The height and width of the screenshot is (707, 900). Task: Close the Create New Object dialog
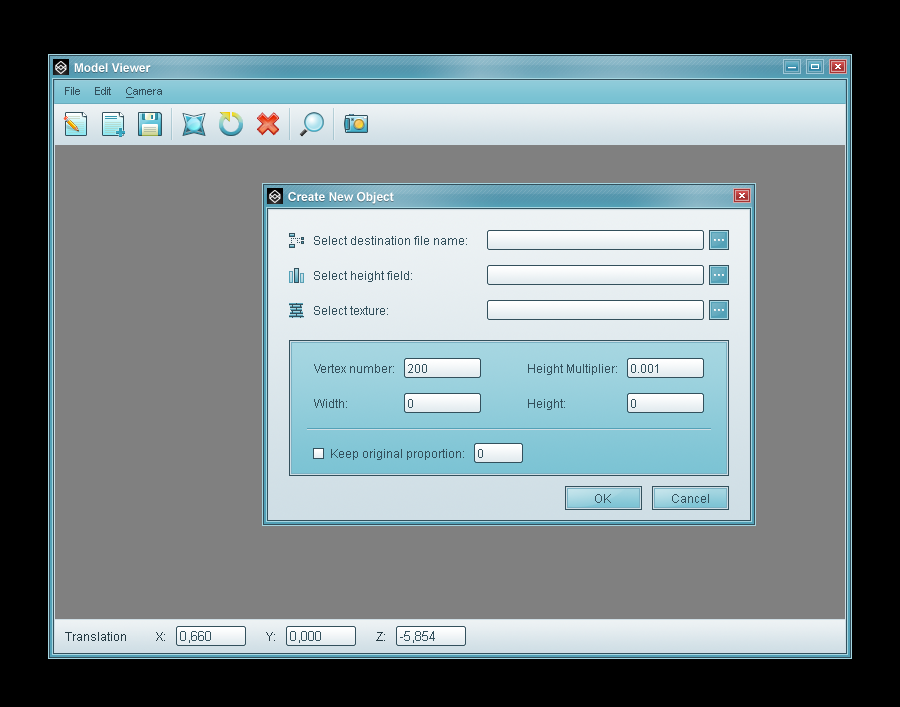point(741,196)
